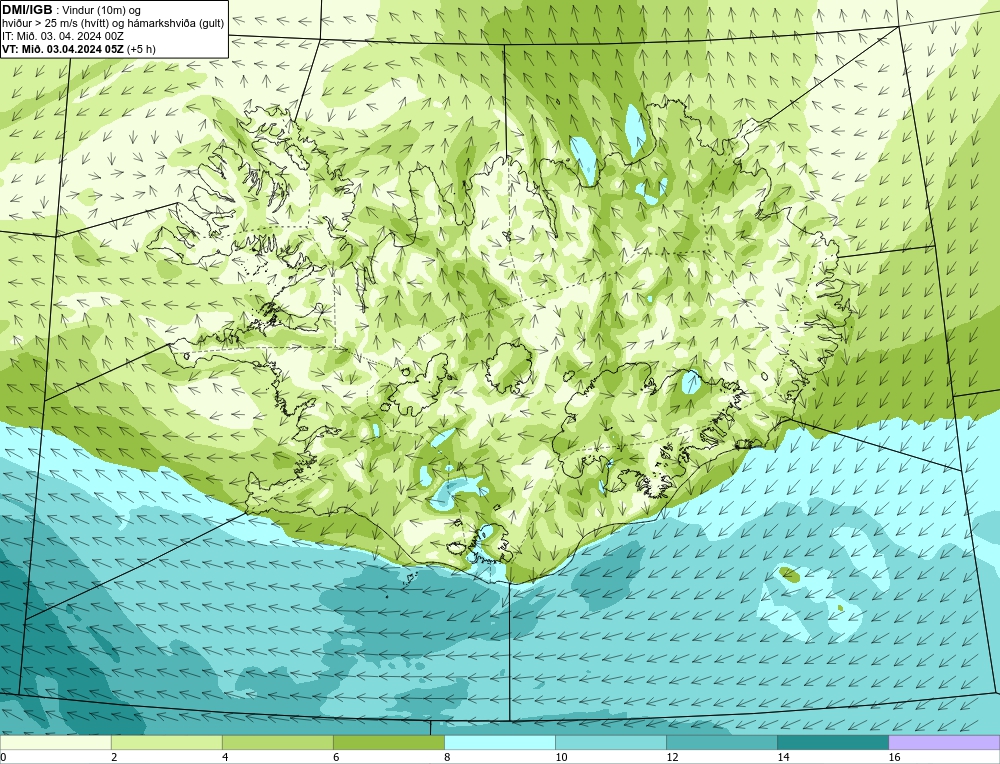
Task: Click the purple swatch above 16 m/s
Action: coord(944,742)
